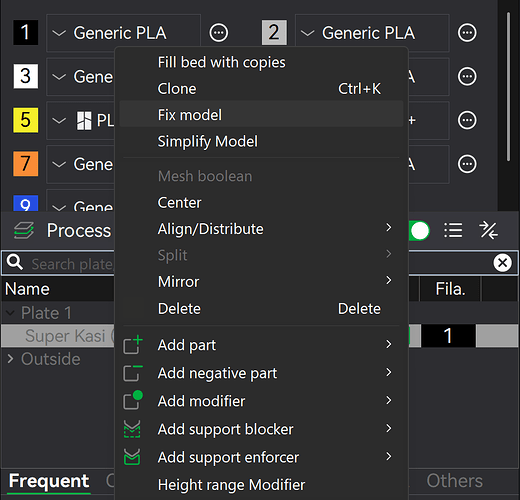Open options for filament 2 Generic PLA
The image size is (520, 500).
[x=467, y=33]
